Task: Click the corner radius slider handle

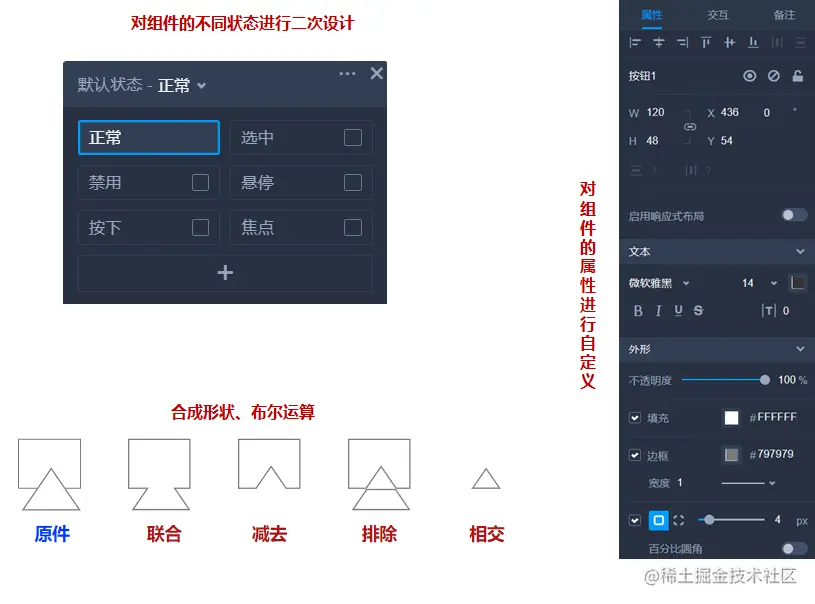Action: click(x=709, y=519)
